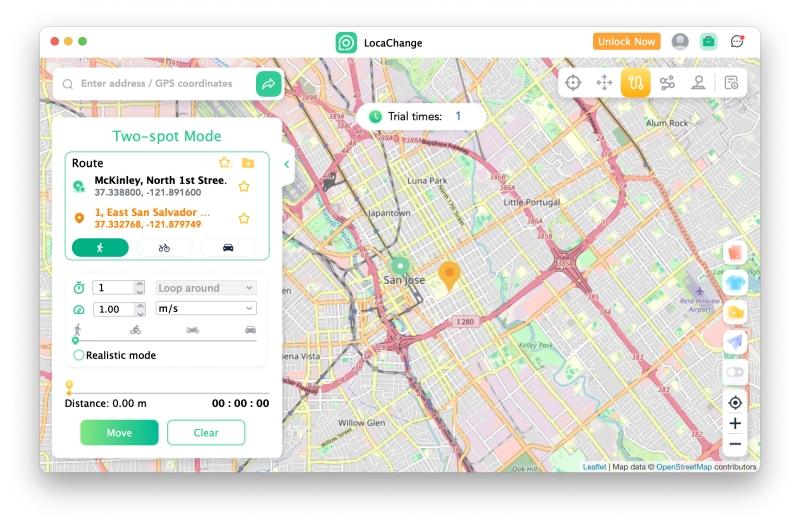
Task: Select the Two-spot mode route icon
Action: pos(636,83)
